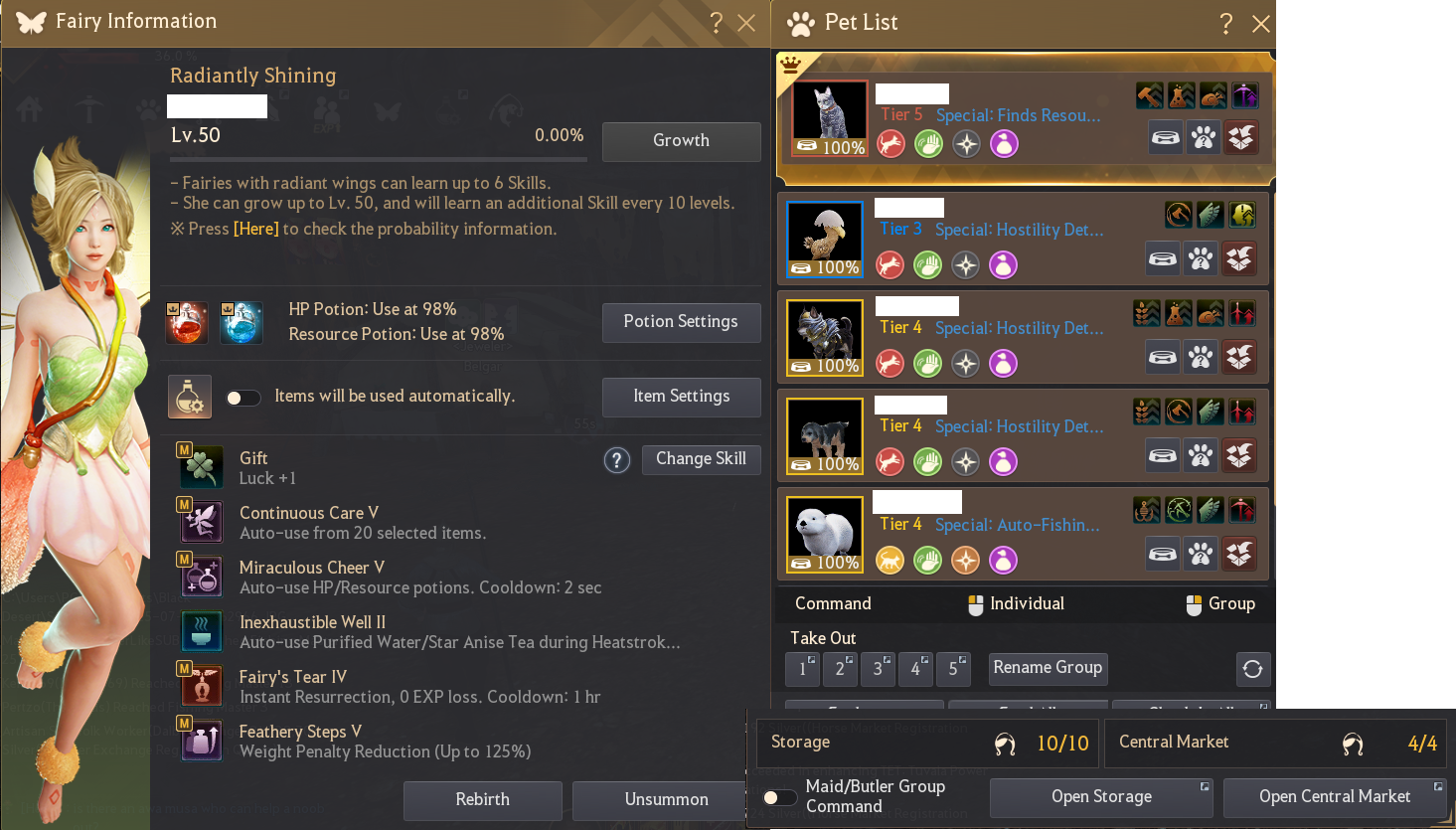Enable Maid/Butler Group Command toggle

(779, 797)
